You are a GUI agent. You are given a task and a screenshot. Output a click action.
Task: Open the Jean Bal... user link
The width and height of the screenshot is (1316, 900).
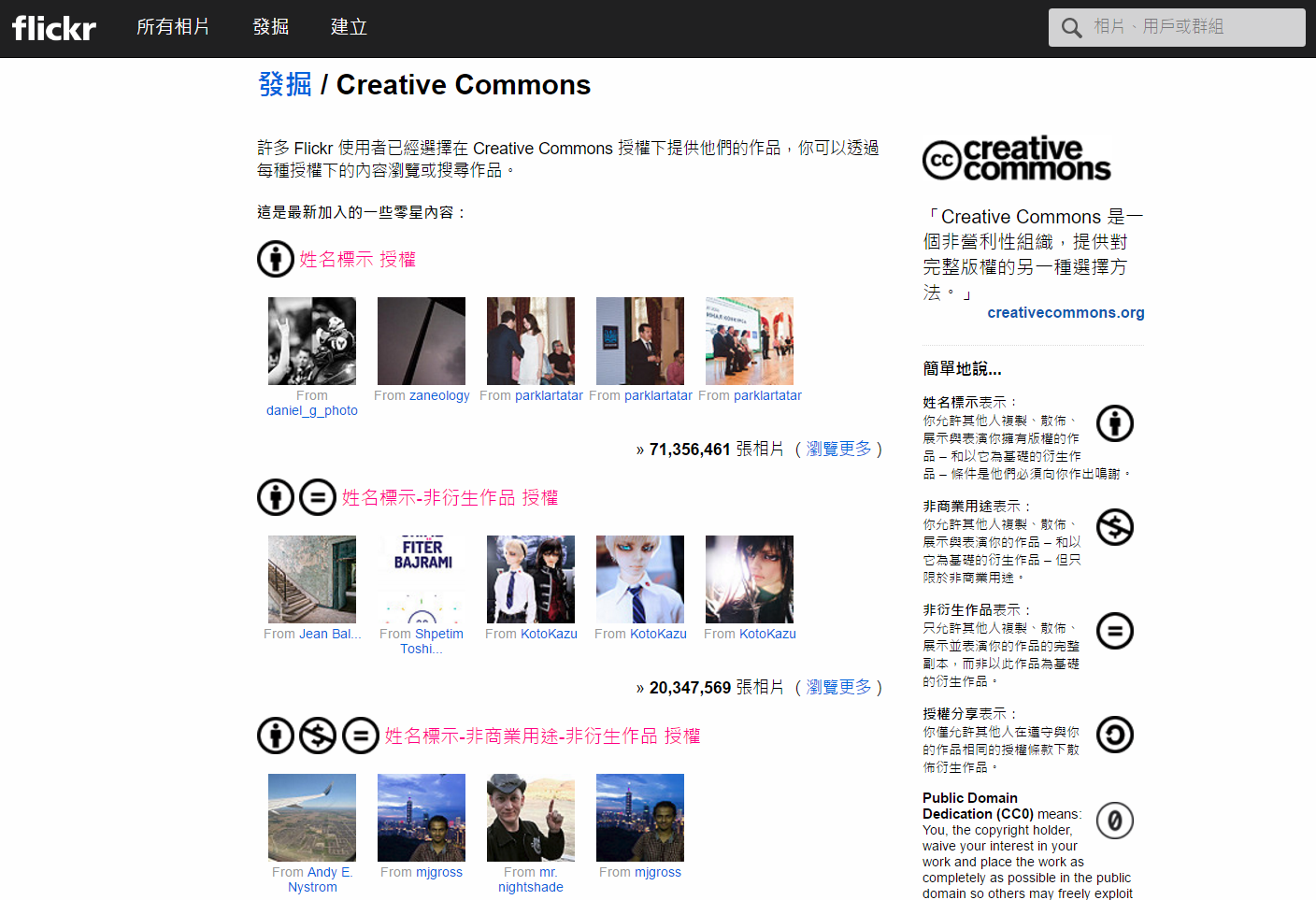pyautogui.click(x=330, y=634)
